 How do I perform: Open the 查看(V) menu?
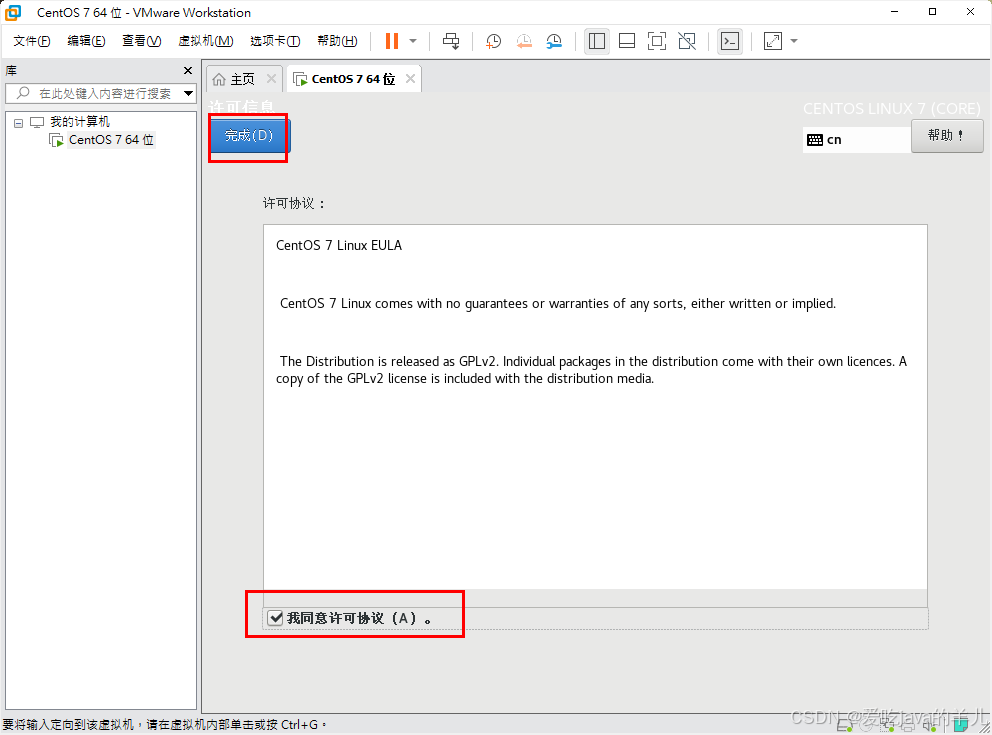(141, 41)
